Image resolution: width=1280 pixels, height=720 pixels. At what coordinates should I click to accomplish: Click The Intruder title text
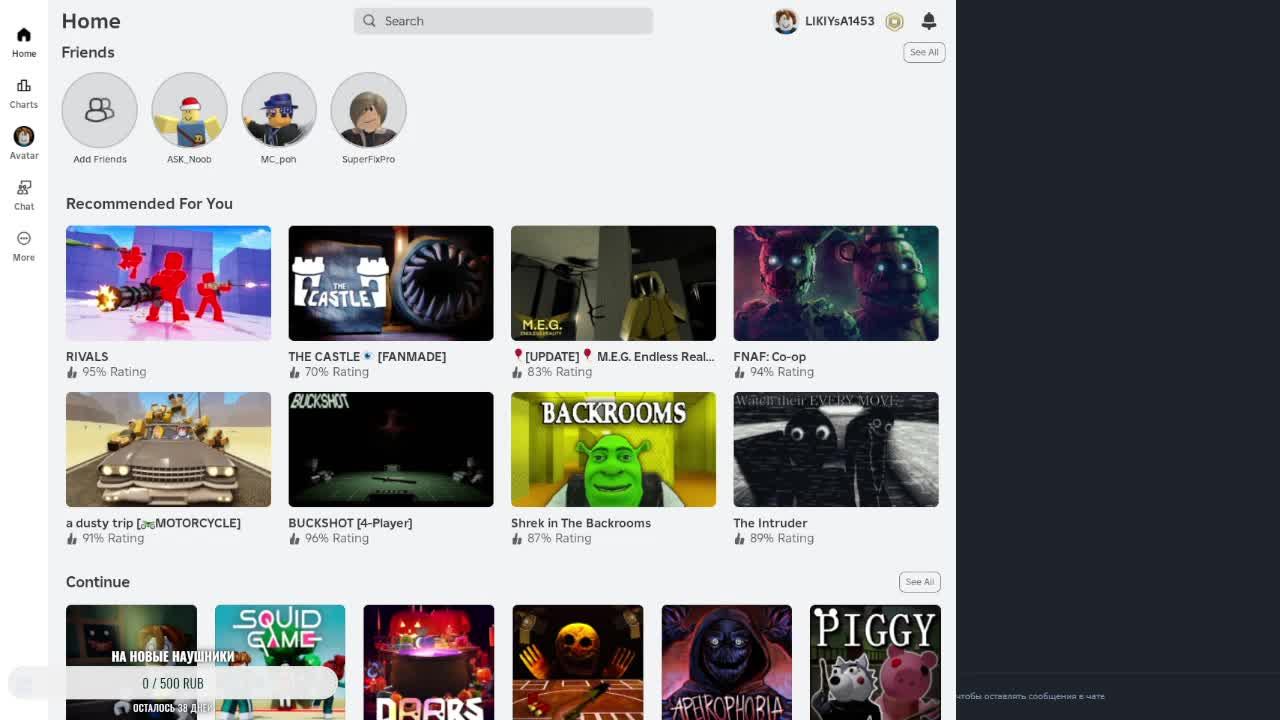tap(770, 523)
